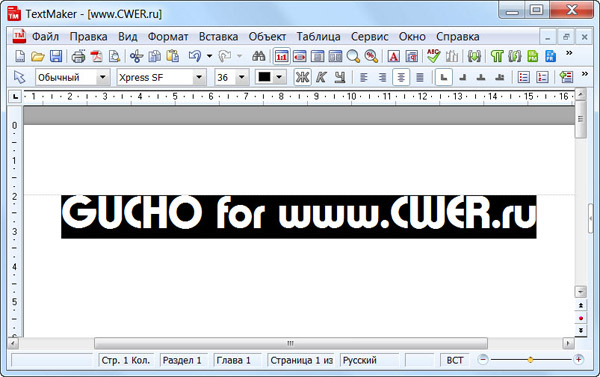Open the Правка menu
The width and height of the screenshot is (600, 377).
(88, 37)
